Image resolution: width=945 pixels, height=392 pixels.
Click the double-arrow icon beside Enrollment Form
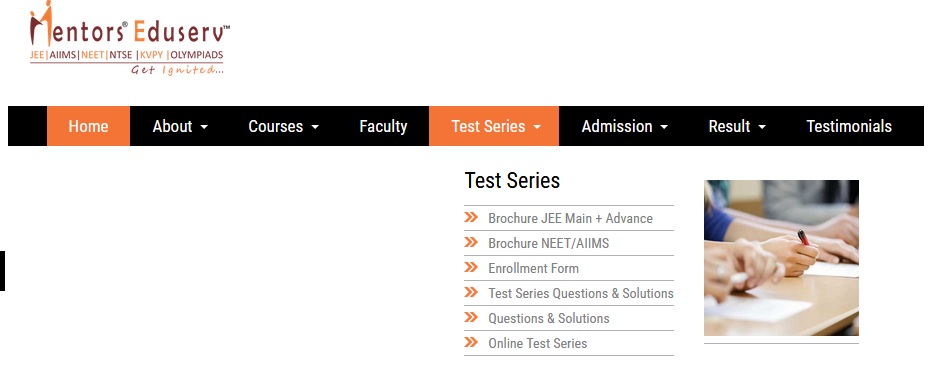point(471,267)
